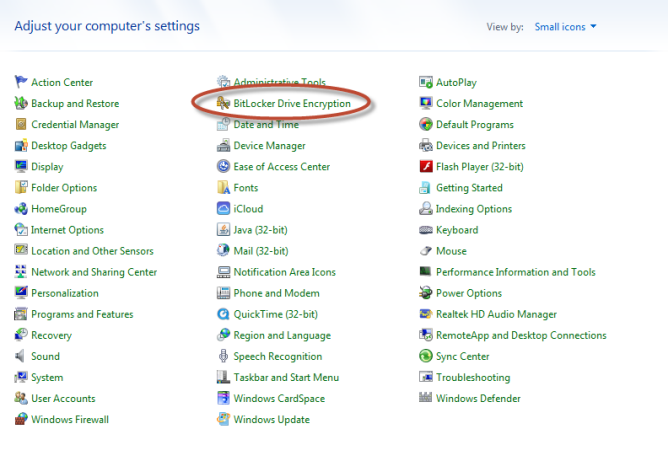Open Indexing Options link
Image resolution: width=668 pixels, height=470 pixels.
474,209
